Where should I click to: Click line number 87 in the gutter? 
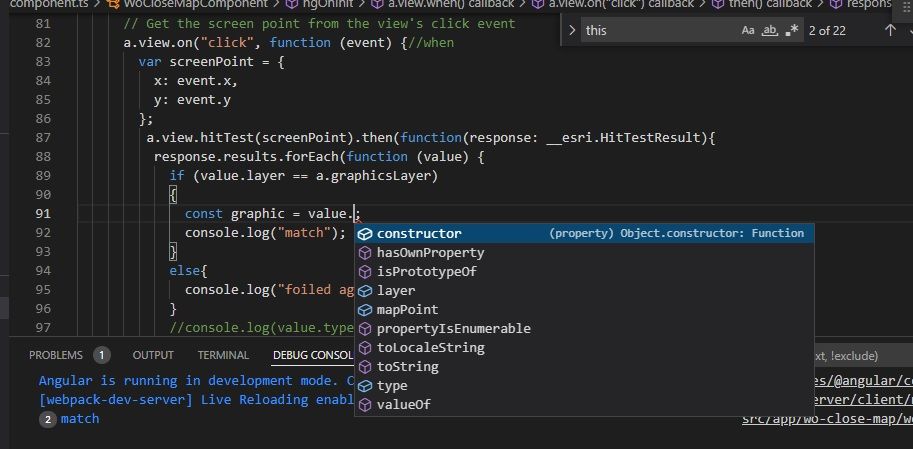(x=43, y=138)
